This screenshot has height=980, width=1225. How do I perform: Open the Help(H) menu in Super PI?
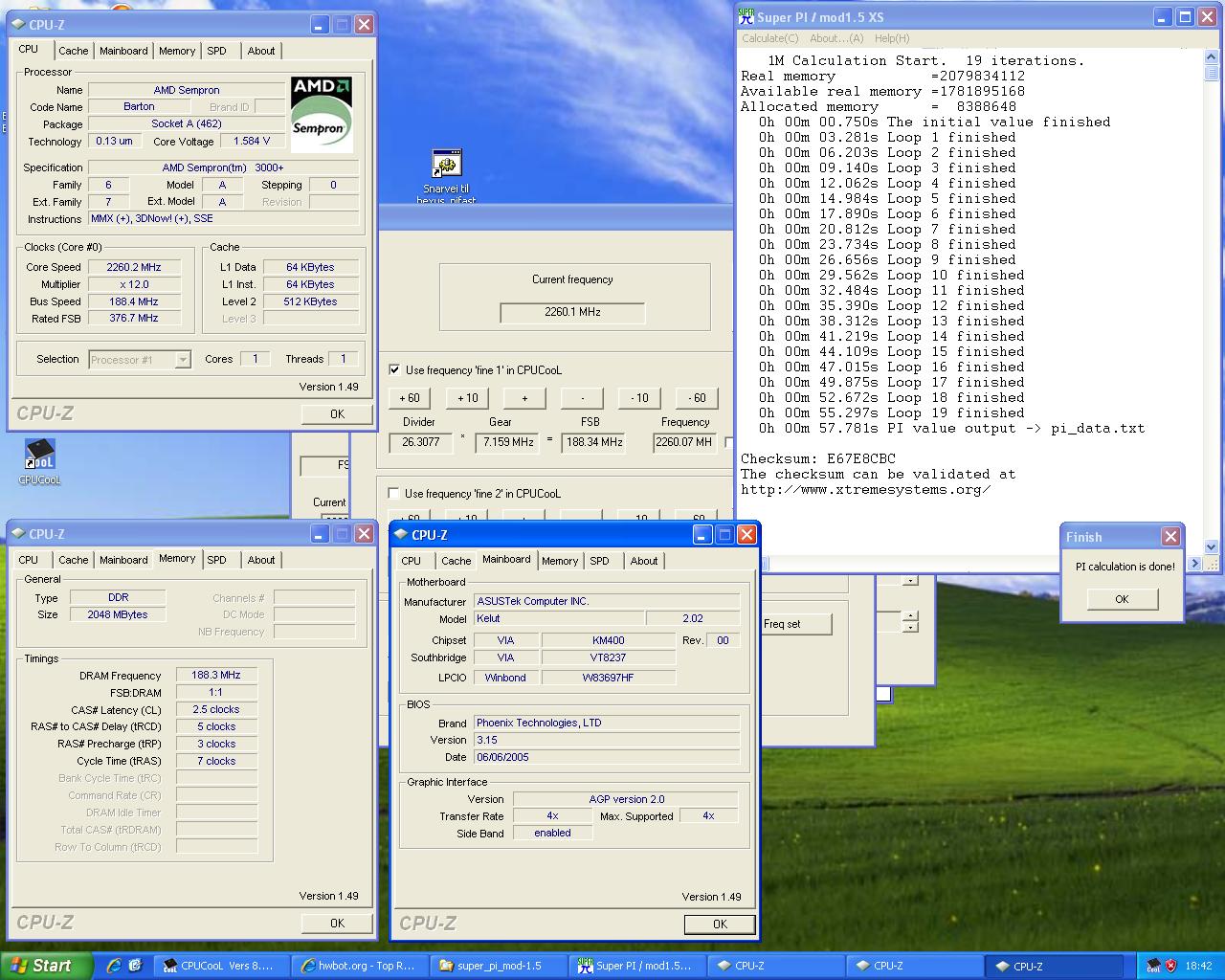[892, 38]
